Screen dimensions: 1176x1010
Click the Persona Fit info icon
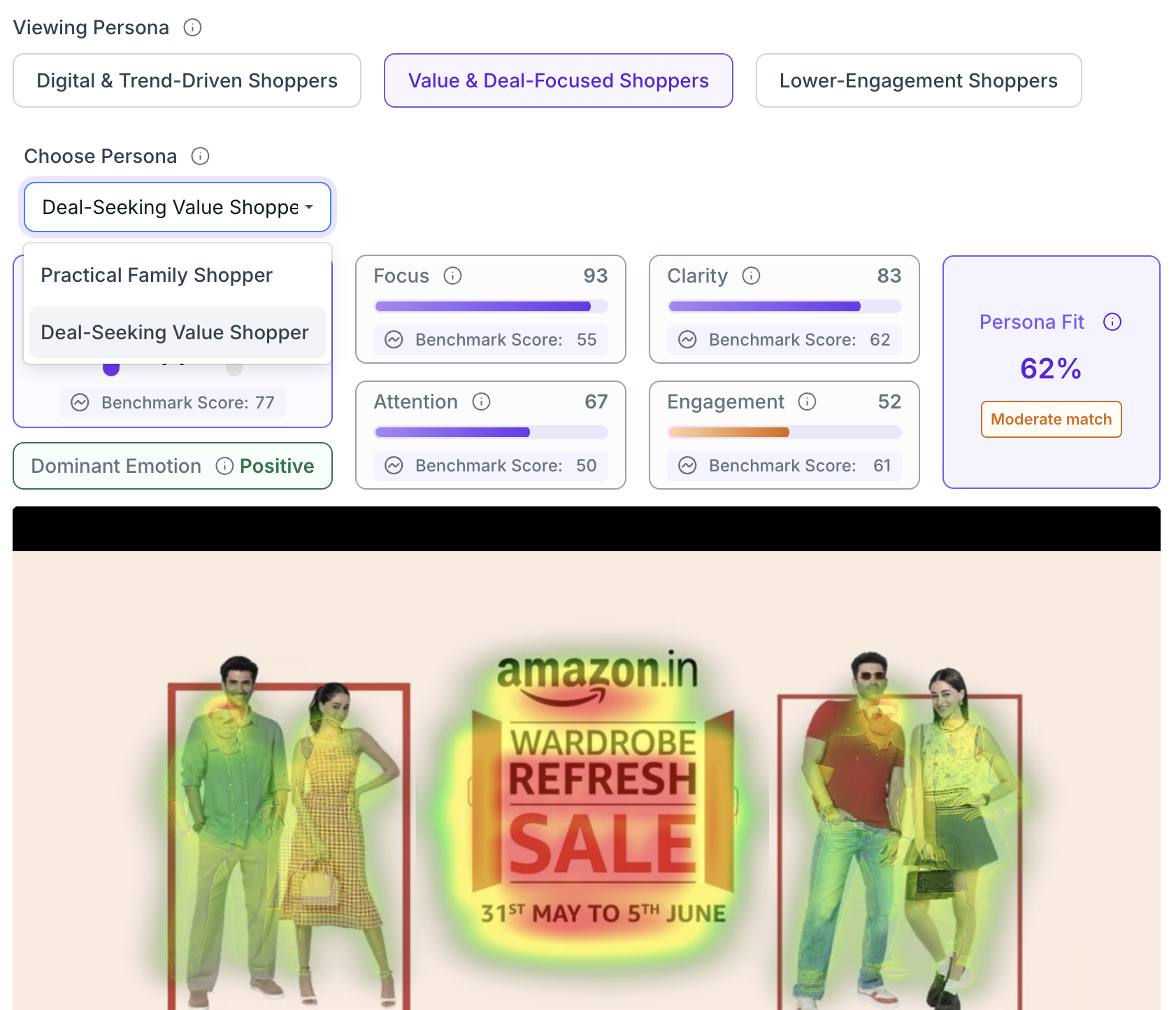coord(1112,322)
